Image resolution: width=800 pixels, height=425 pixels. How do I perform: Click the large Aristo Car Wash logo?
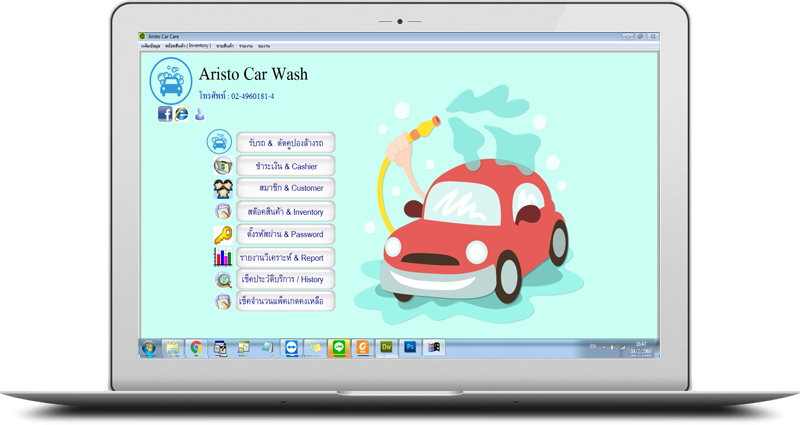[x=171, y=81]
